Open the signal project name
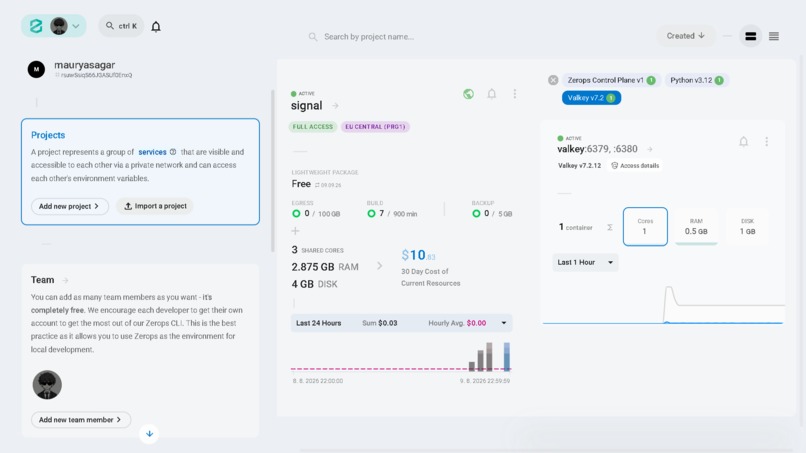The image size is (806, 453). tap(306, 106)
